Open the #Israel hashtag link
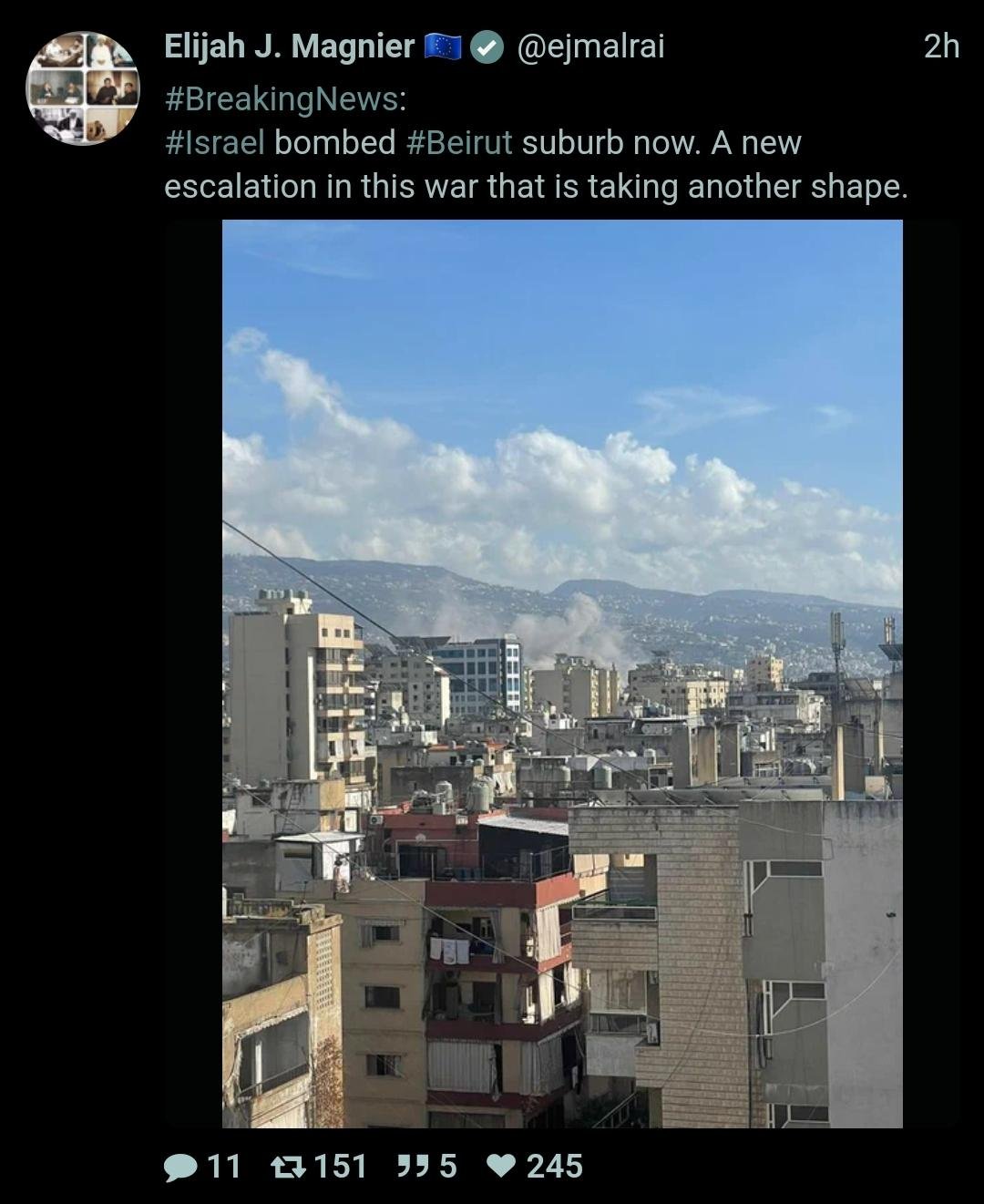 coord(215,143)
